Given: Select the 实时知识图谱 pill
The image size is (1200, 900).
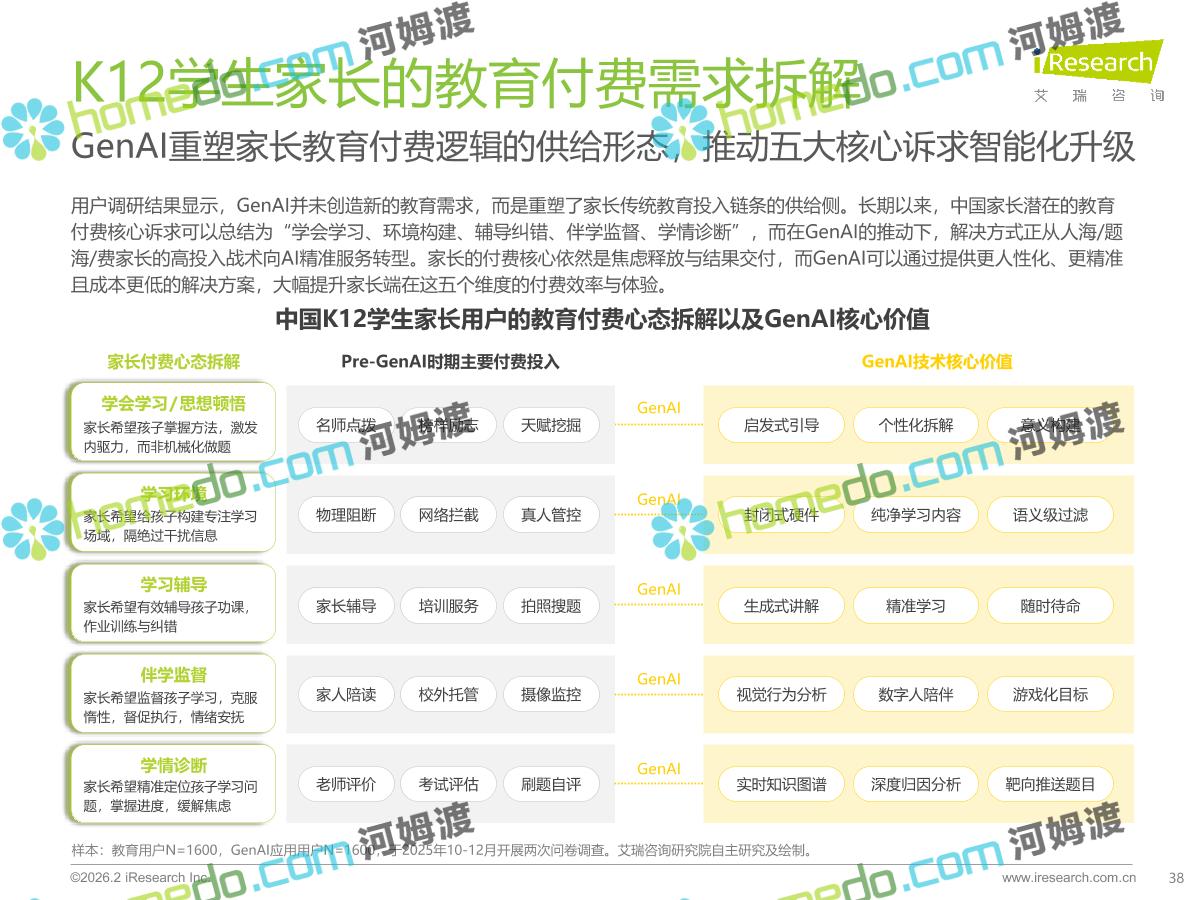Looking at the screenshot, I should (780, 785).
